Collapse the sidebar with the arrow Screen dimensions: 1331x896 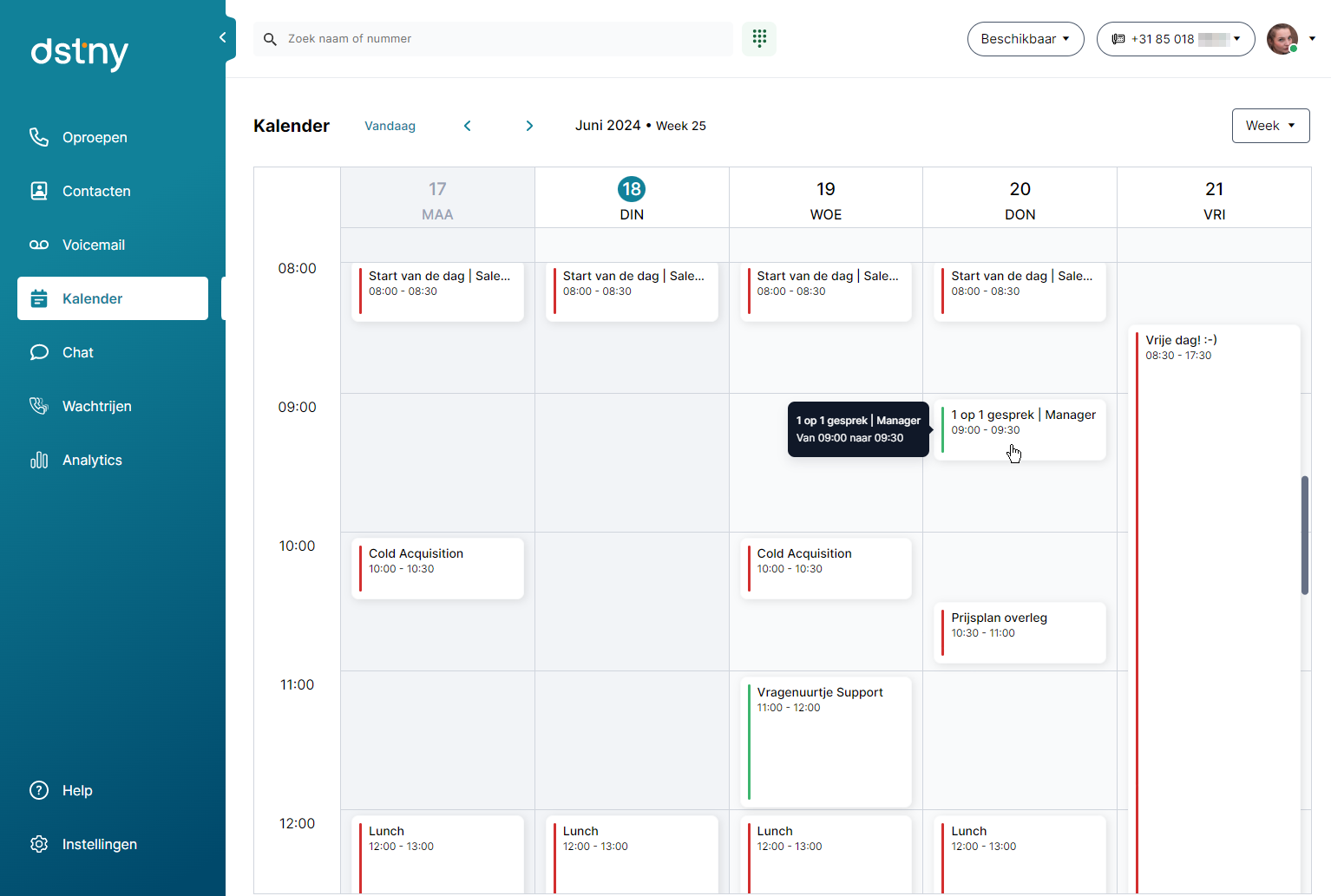pos(223,37)
